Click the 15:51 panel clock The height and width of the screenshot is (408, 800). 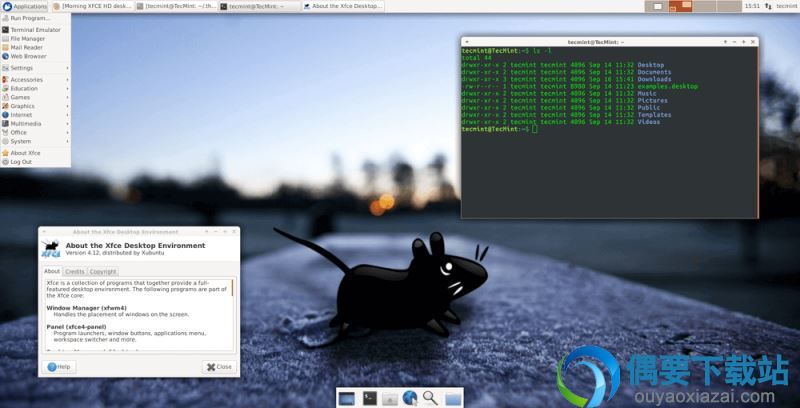[752, 6]
